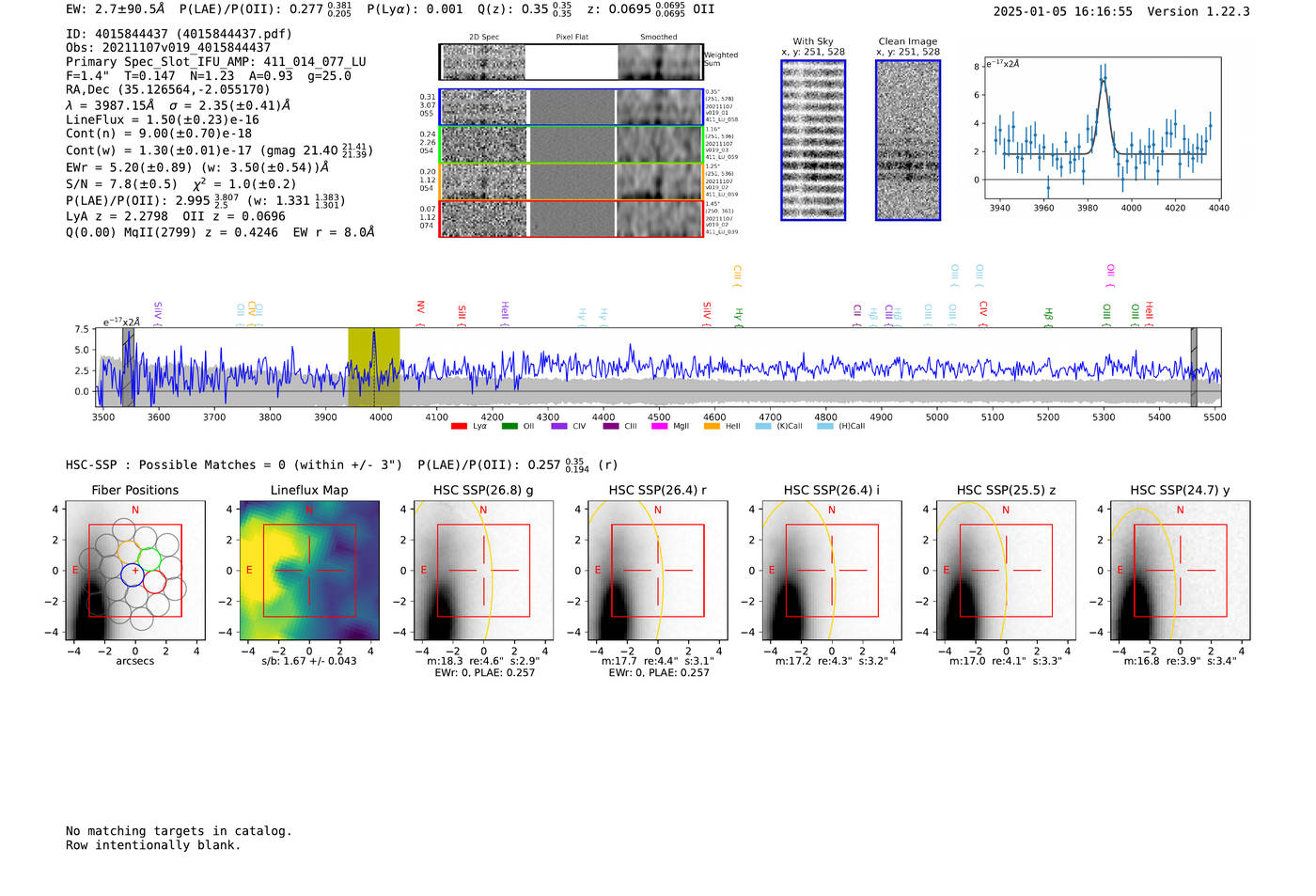This screenshot has width=1316, height=896.
Task: Click the m:18.3 re:4.6" s:2.9" caption
Action: [483, 661]
